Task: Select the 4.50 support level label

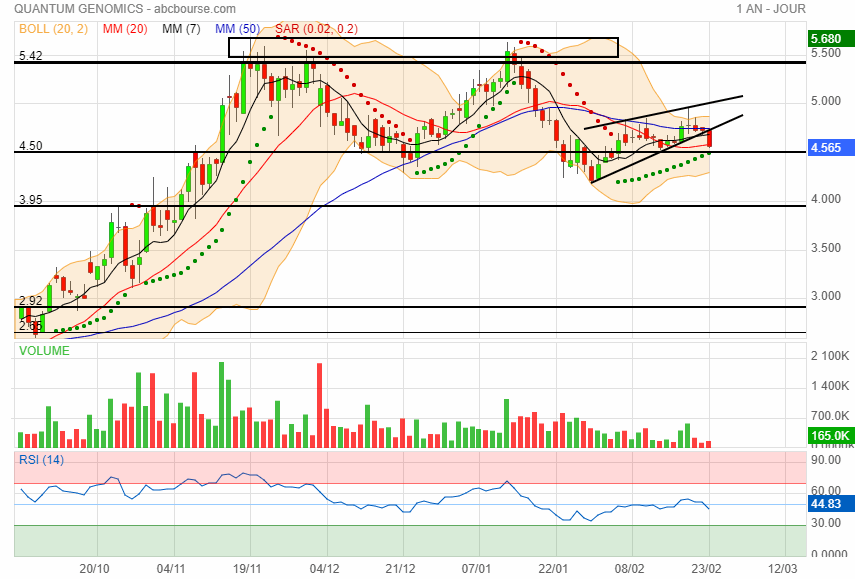Action: [31, 146]
